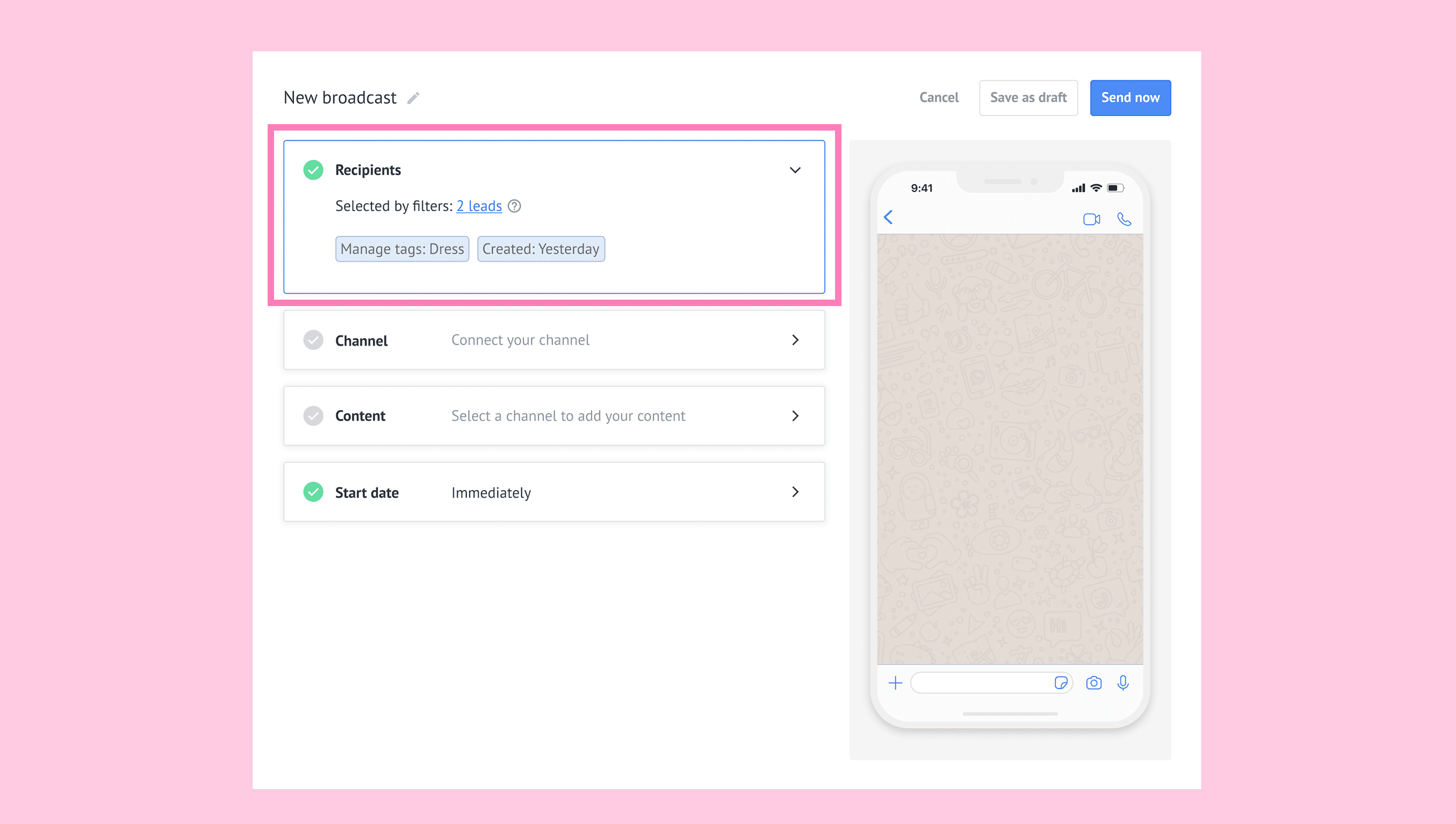1456x824 pixels.
Task: Tap the plus icon in phone preview
Action: point(895,683)
